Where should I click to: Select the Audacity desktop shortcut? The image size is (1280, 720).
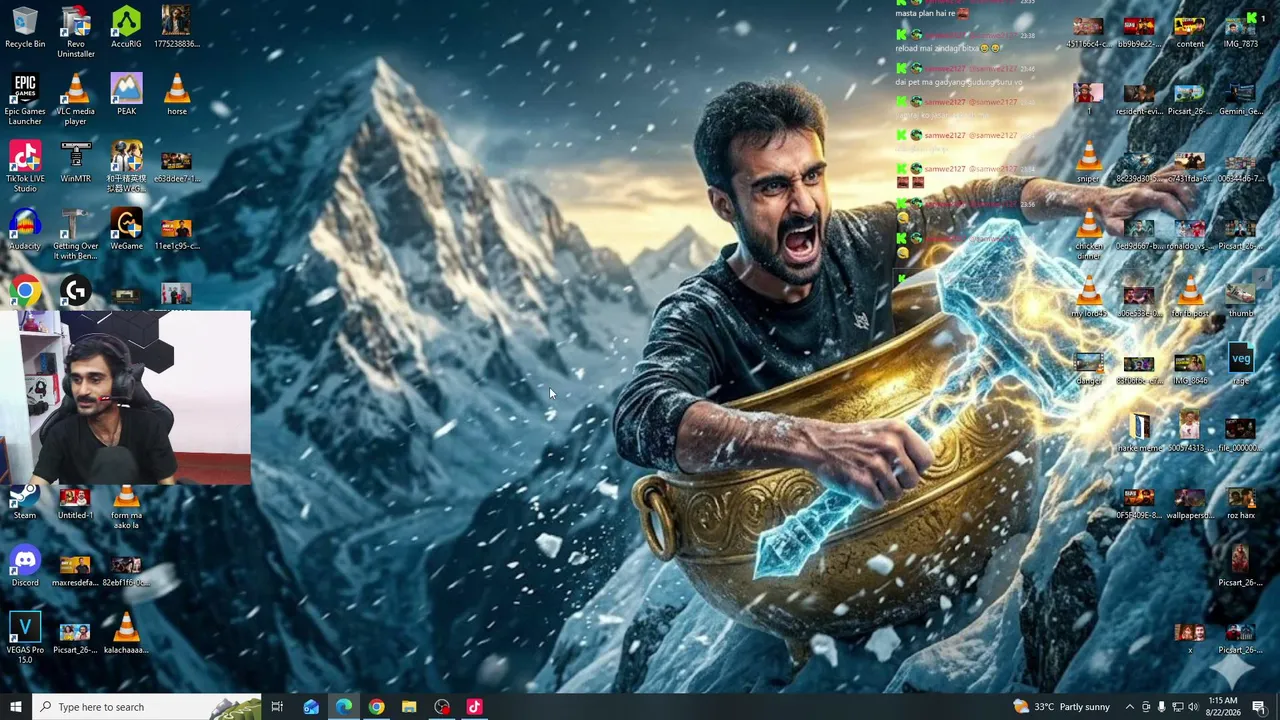[25, 229]
